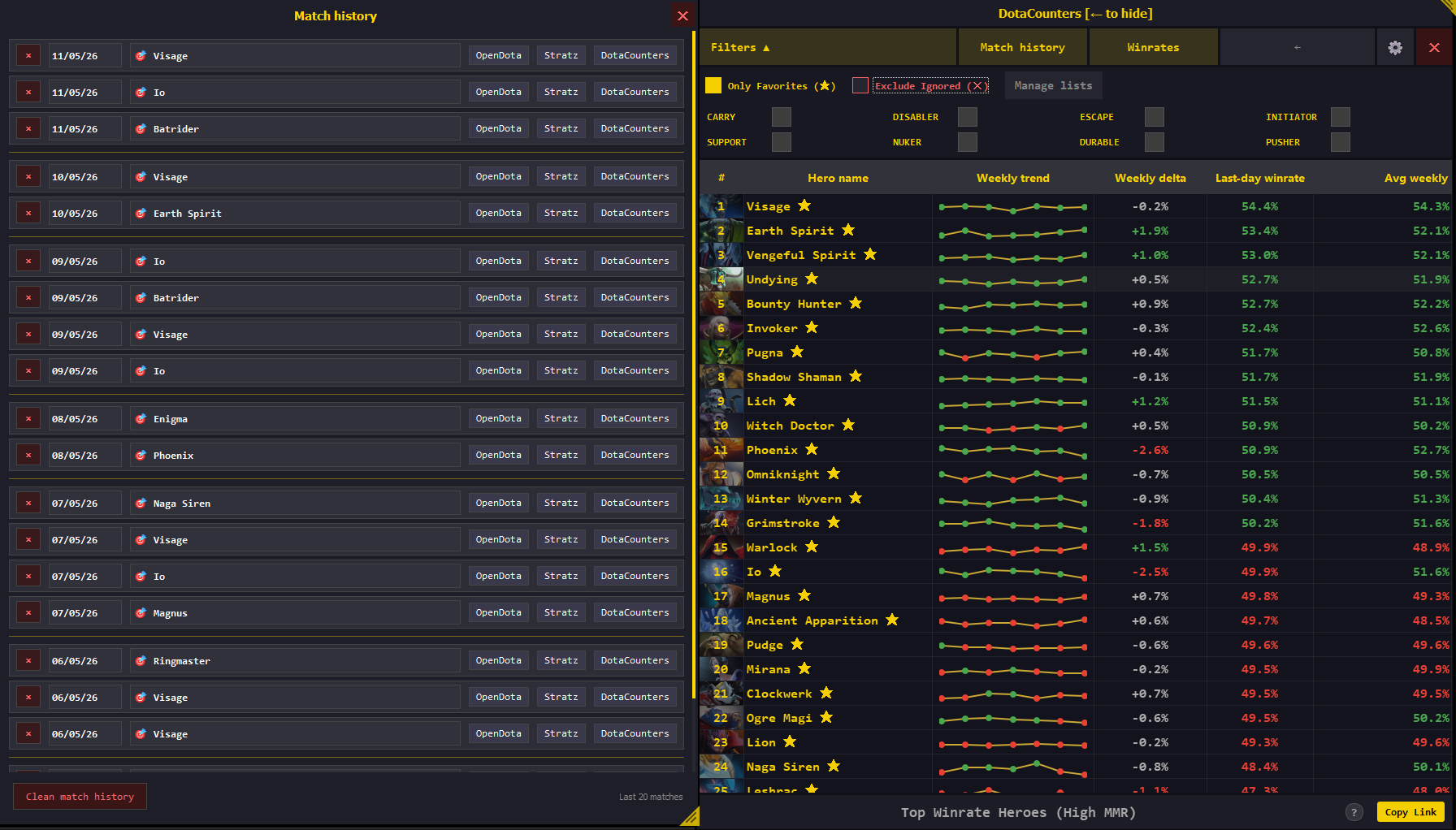Click the star beside Vengeful Spirit
The width and height of the screenshot is (1456, 830).
pyautogui.click(x=870, y=254)
